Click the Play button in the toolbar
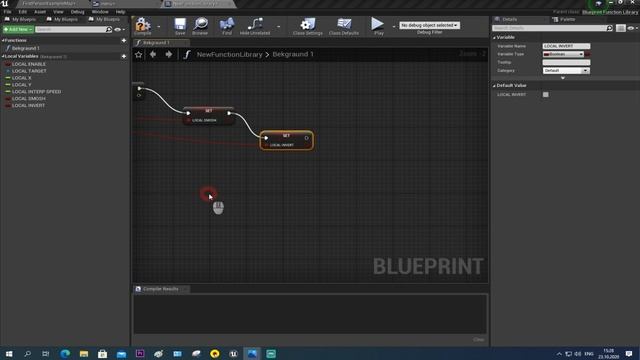The width and height of the screenshot is (640, 360). point(378,26)
